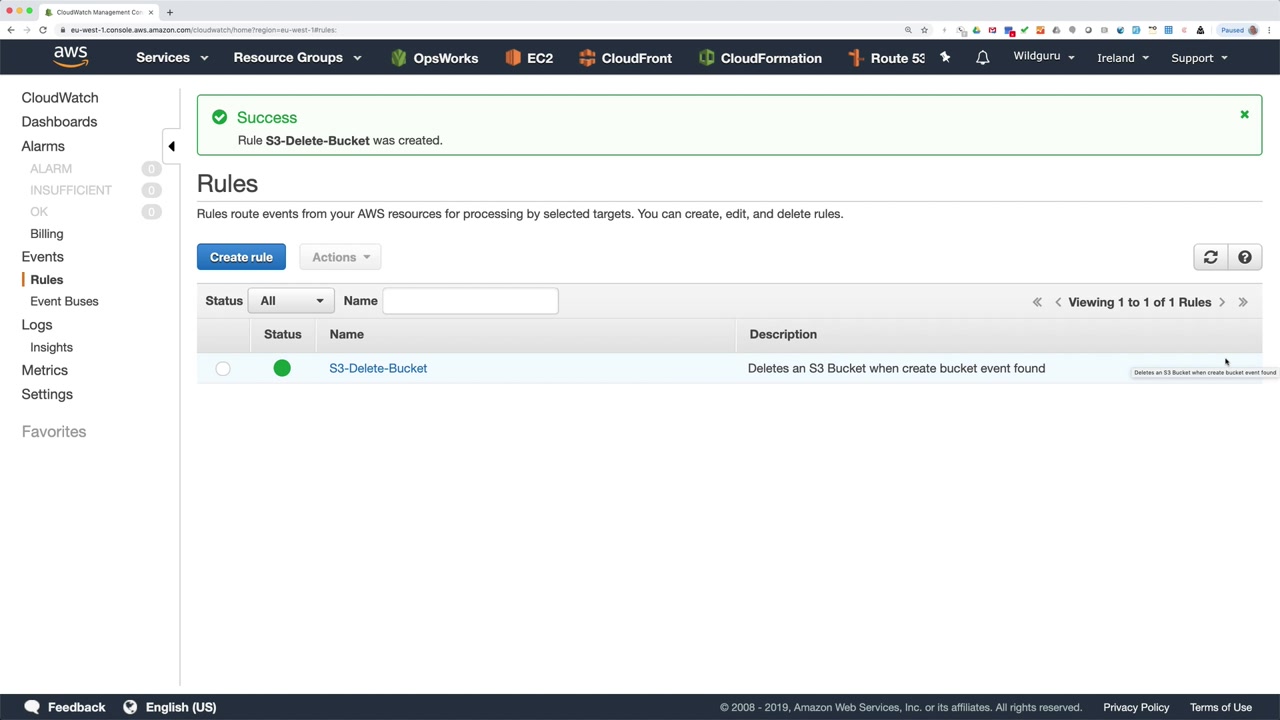
Task: Click the INSUFFICIENT state filter
Action: click(x=71, y=190)
